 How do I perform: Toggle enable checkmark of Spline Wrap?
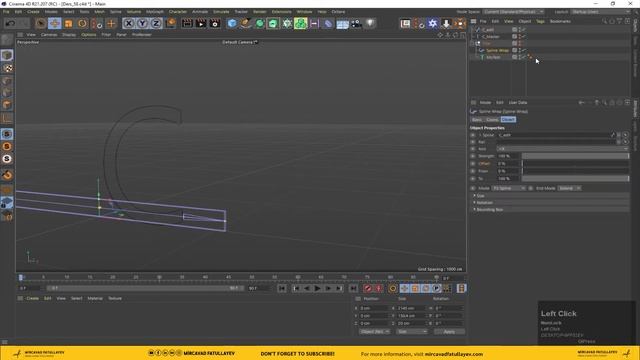pyautogui.click(x=524, y=50)
